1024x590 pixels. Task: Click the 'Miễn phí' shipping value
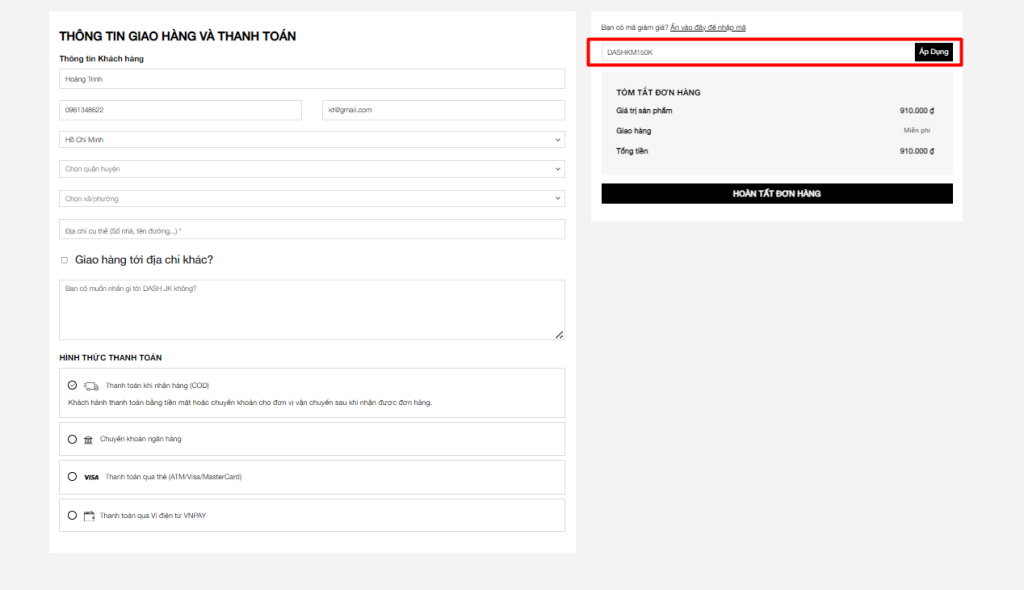tap(917, 131)
